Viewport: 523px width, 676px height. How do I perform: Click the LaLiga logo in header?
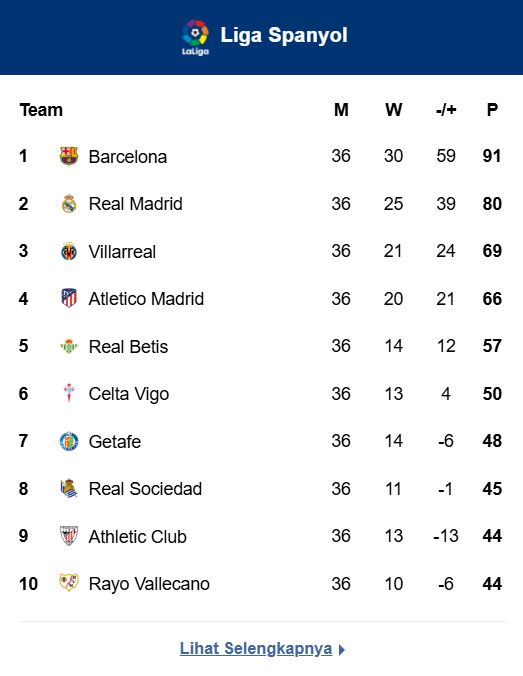pyautogui.click(x=195, y=38)
